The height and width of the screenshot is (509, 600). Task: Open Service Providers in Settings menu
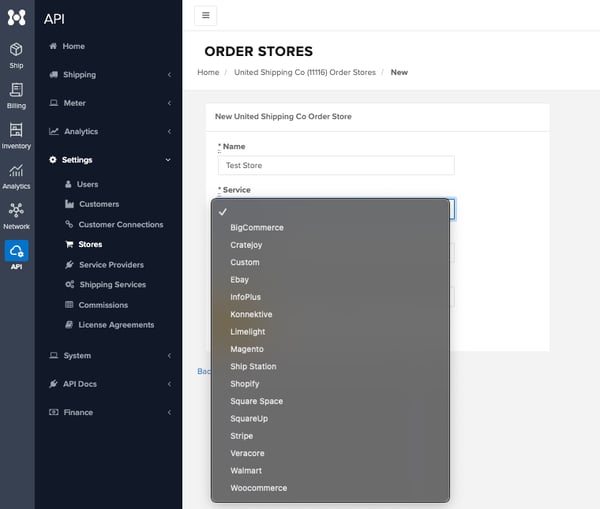111,265
